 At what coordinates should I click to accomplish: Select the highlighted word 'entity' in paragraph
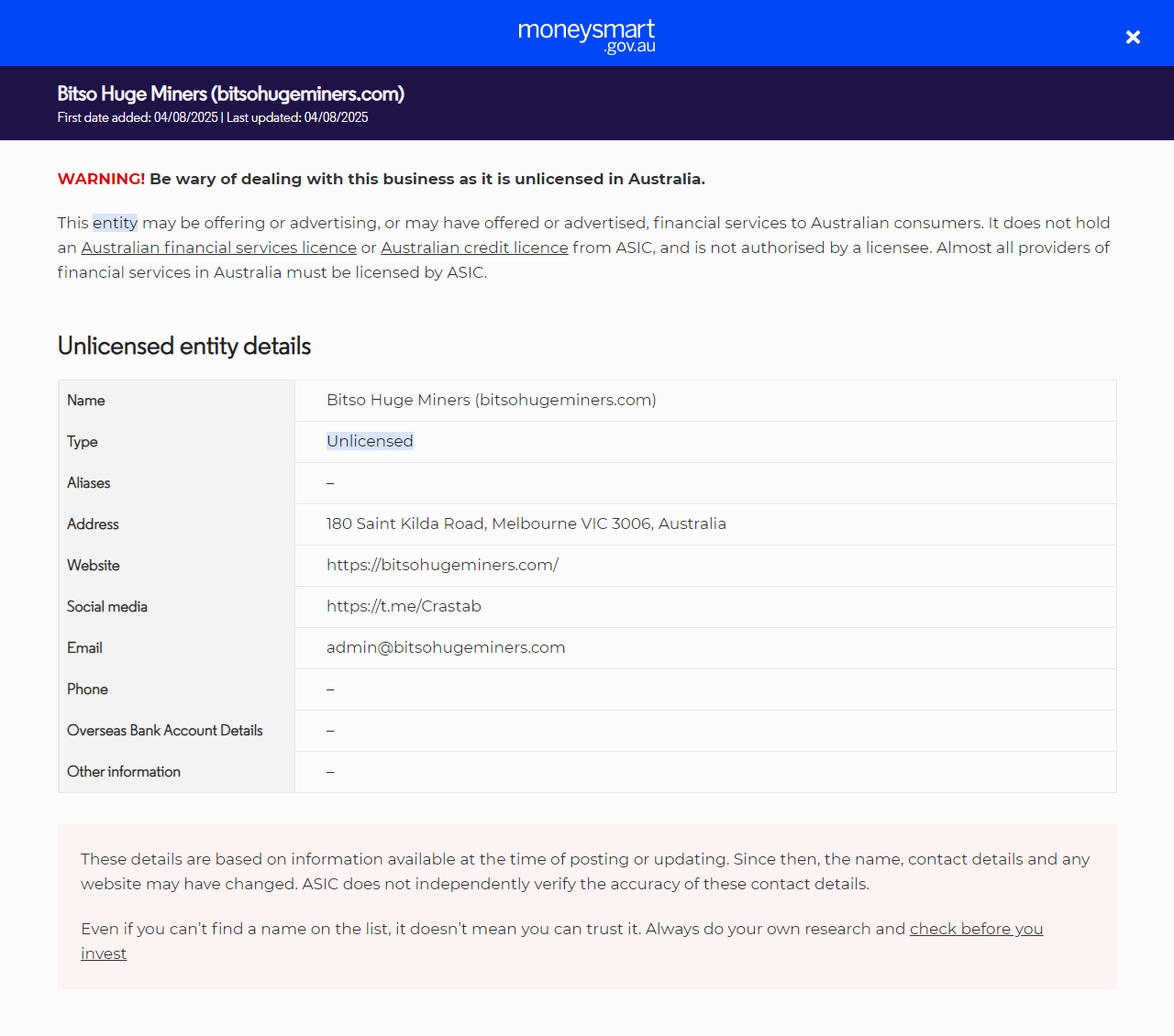click(115, 223)
